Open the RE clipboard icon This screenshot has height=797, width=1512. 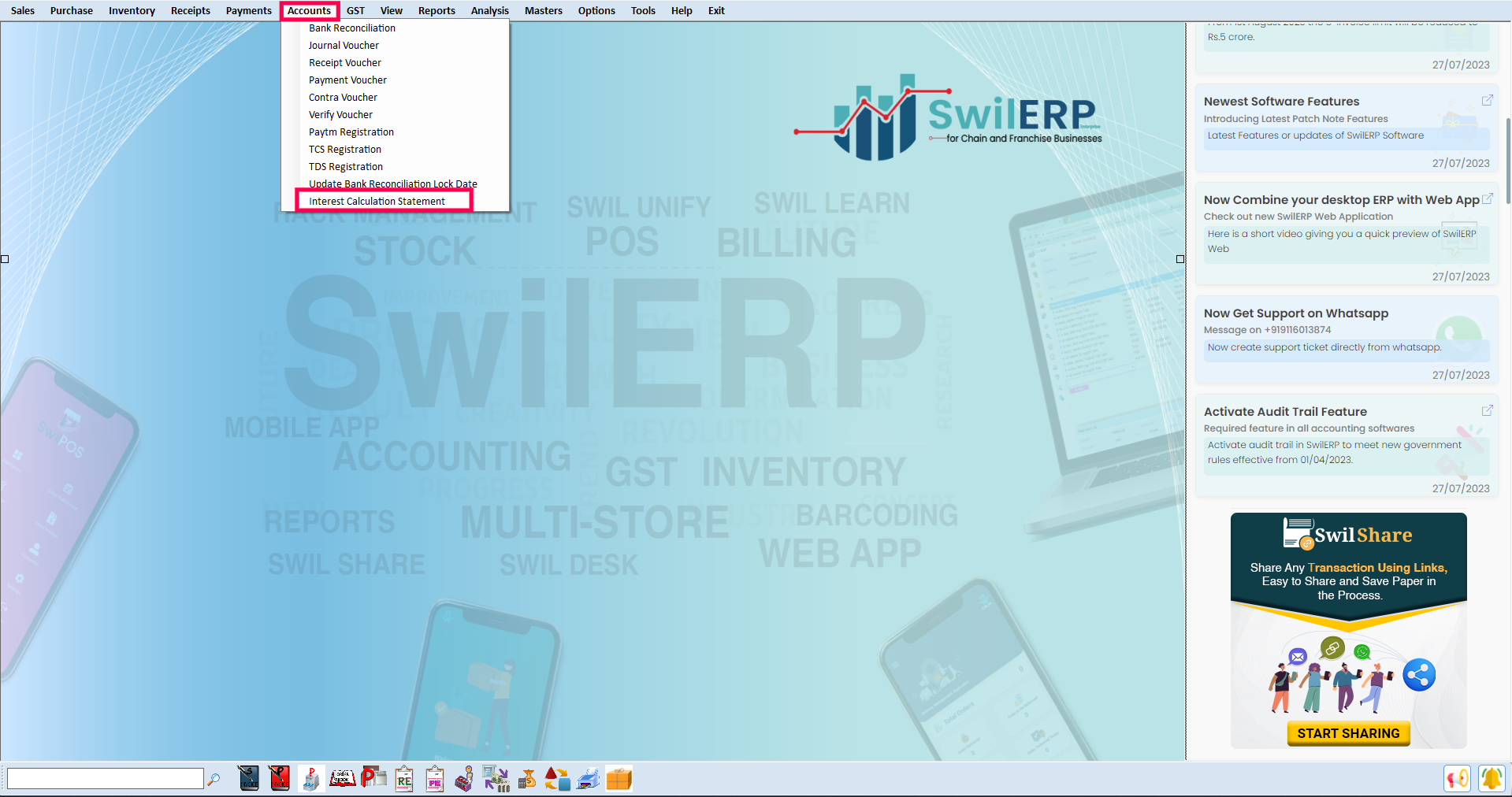coord(404,778)
